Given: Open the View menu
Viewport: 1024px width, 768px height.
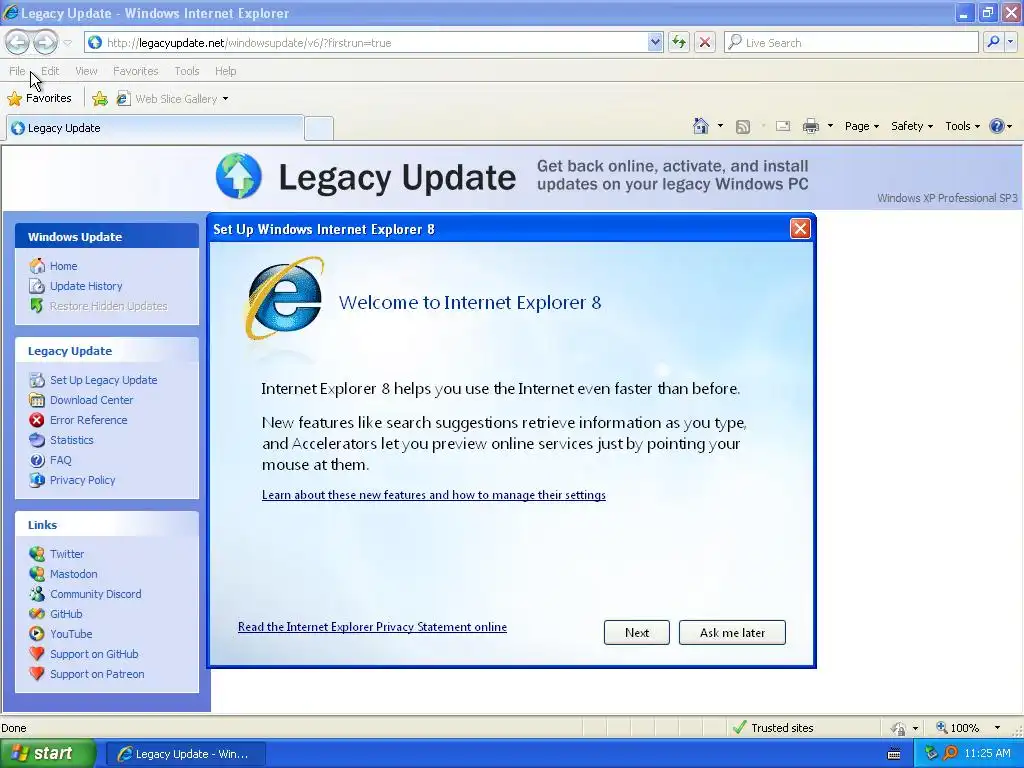Looking at the screenshot, I should [86, 71].
